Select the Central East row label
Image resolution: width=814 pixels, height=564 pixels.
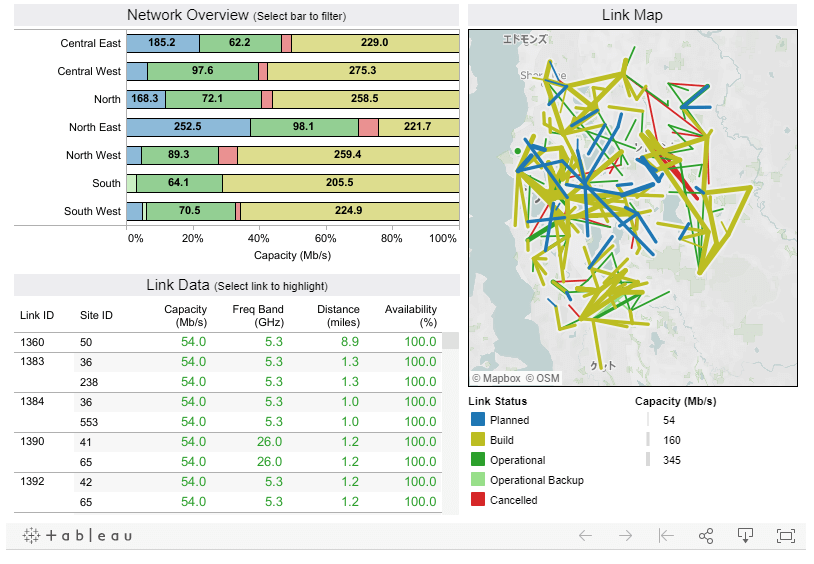click(x=90, y=43)
